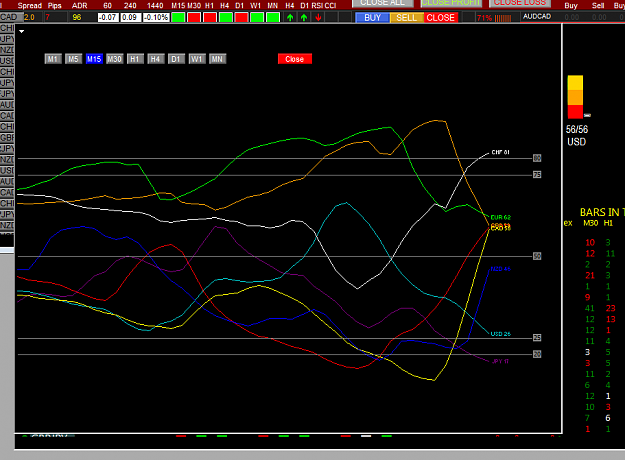Click the Spread column header

(29, 6)
